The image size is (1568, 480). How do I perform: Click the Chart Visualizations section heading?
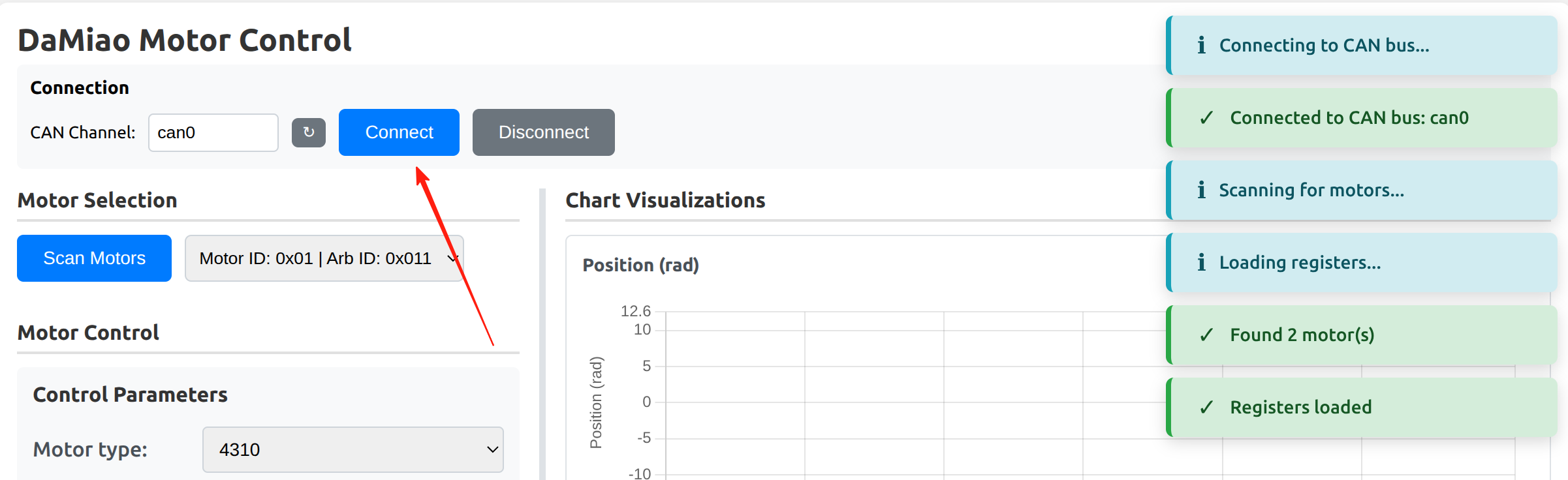pyautogui.click(x=665, y=200)
